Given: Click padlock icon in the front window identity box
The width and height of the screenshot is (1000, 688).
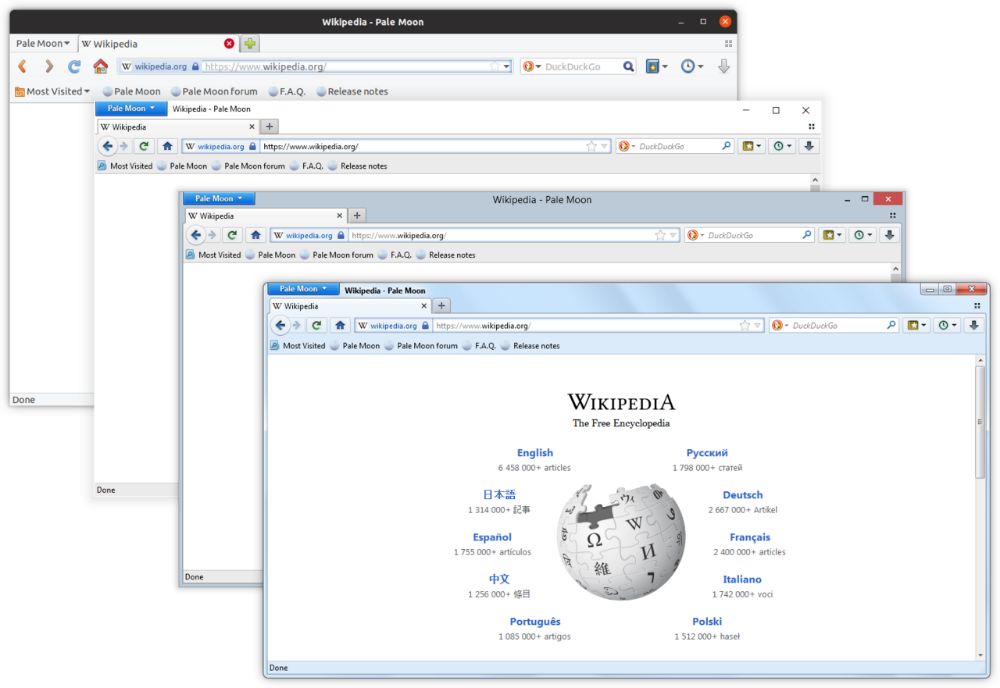Looking at the screenshot, I should [425, 325].
